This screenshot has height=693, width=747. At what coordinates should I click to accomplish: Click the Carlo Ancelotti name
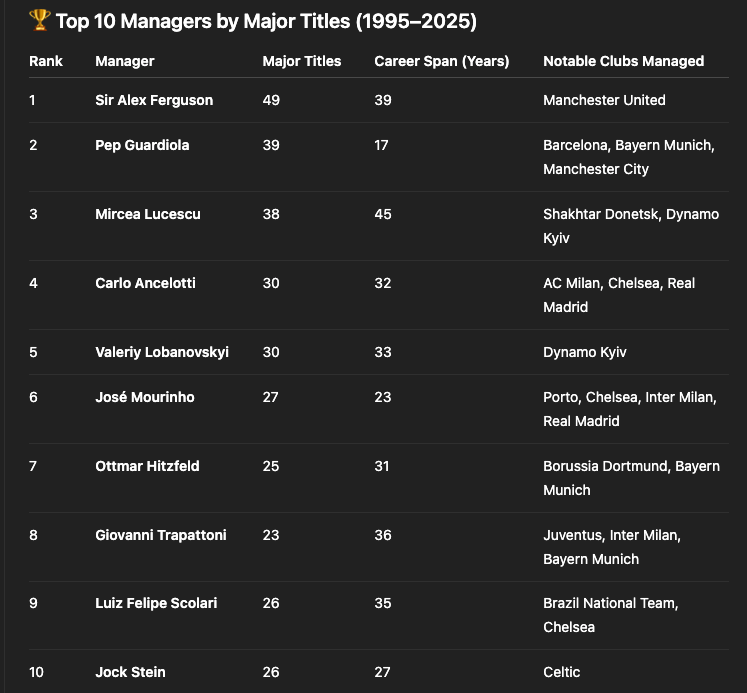[x=145, y=283]
